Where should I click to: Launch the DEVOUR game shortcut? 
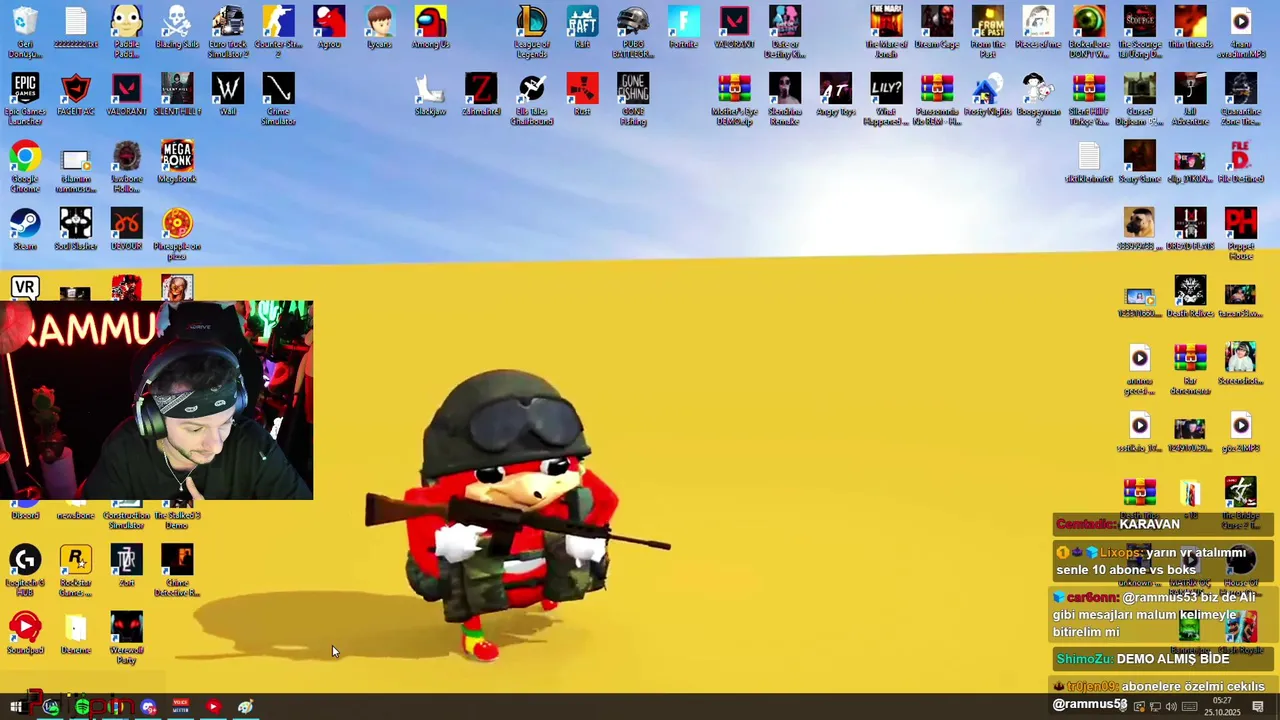click(126, 229)
